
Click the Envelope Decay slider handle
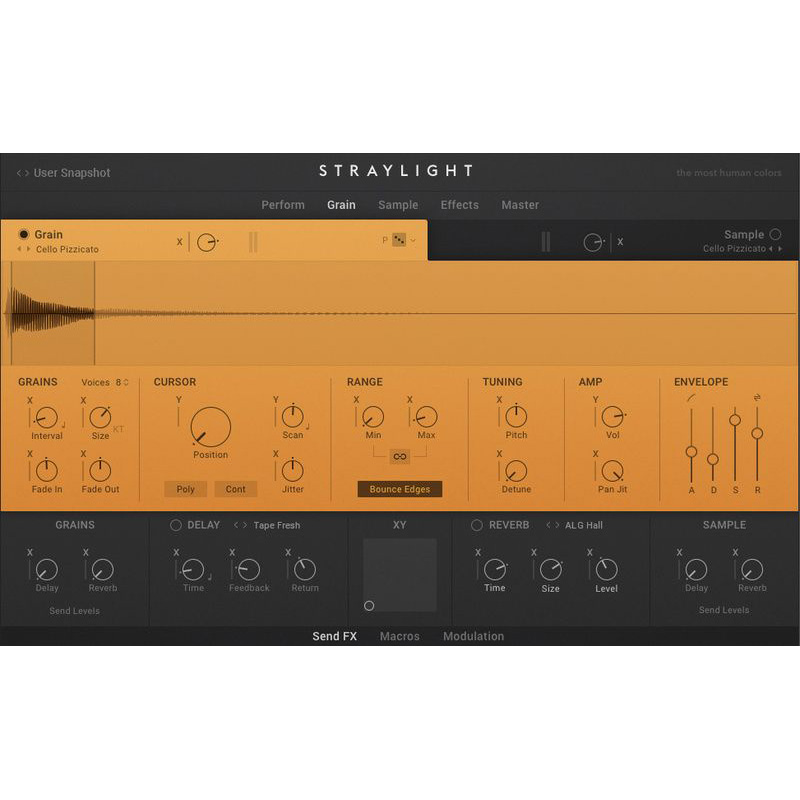coord(713,459)
